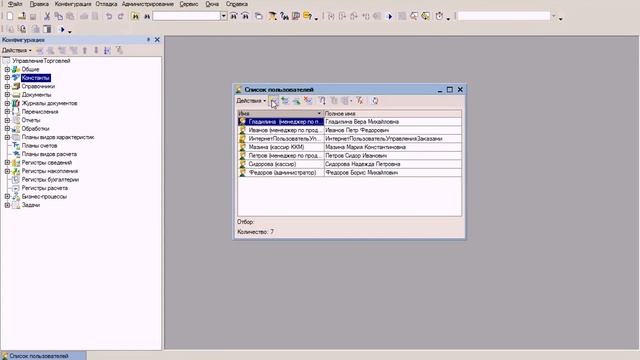Open the Администрирование menu
Image resolution: width=640 pixels, height=360 pixels.
[x=148, y=4]
